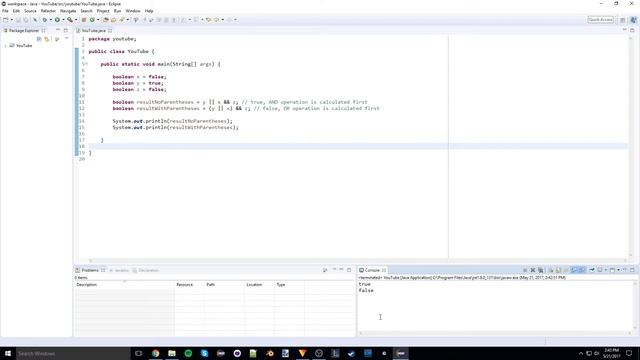Maximize the Console view
Image resolution: width=640 pixels, height=360 pixels.
632,270
